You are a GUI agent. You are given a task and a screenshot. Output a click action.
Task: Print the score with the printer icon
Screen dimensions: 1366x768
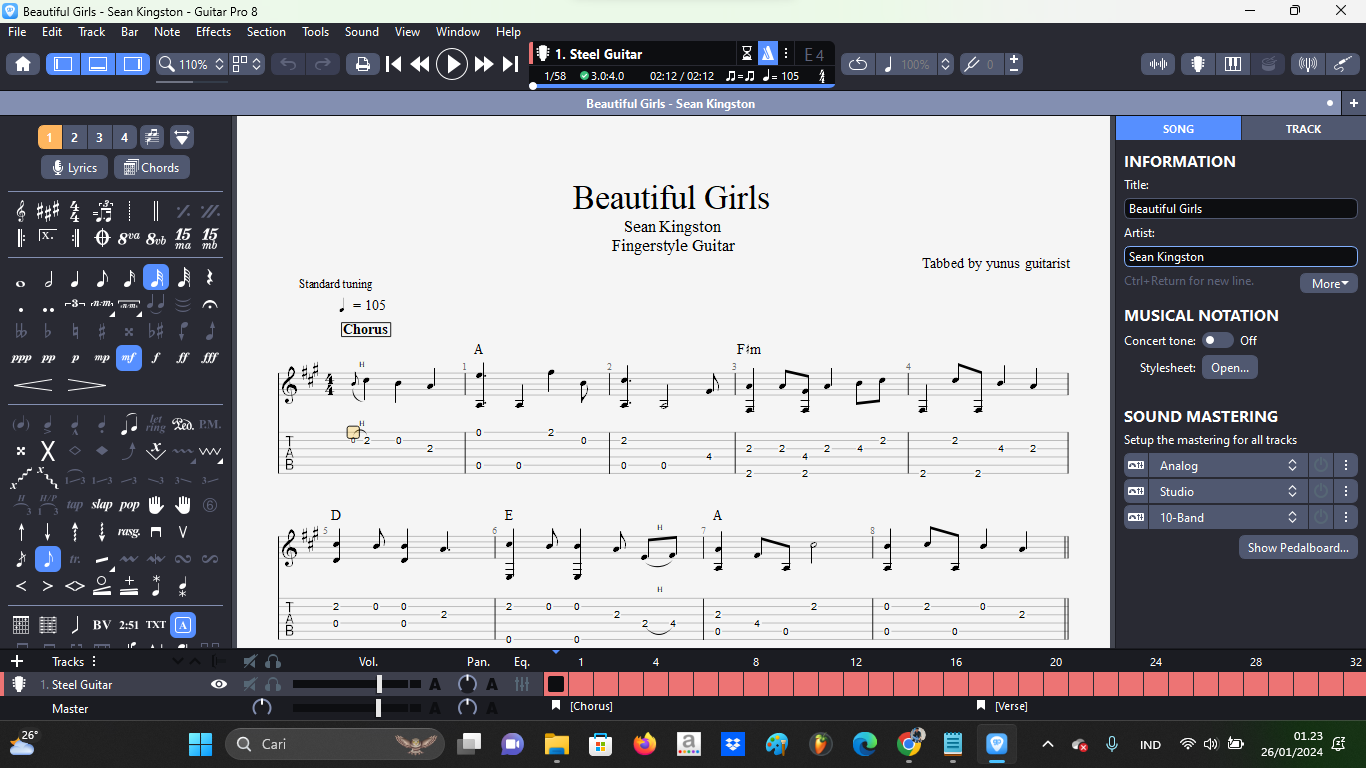[x=363, y=64]
